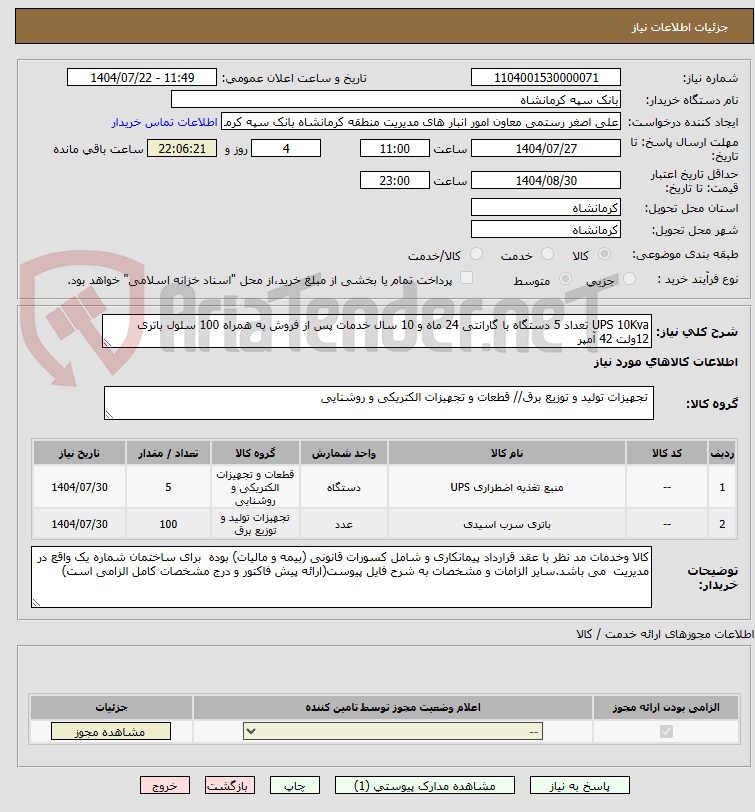Click the price validity date 1404/08/30

pyautogui.click(x=546, y=181)
